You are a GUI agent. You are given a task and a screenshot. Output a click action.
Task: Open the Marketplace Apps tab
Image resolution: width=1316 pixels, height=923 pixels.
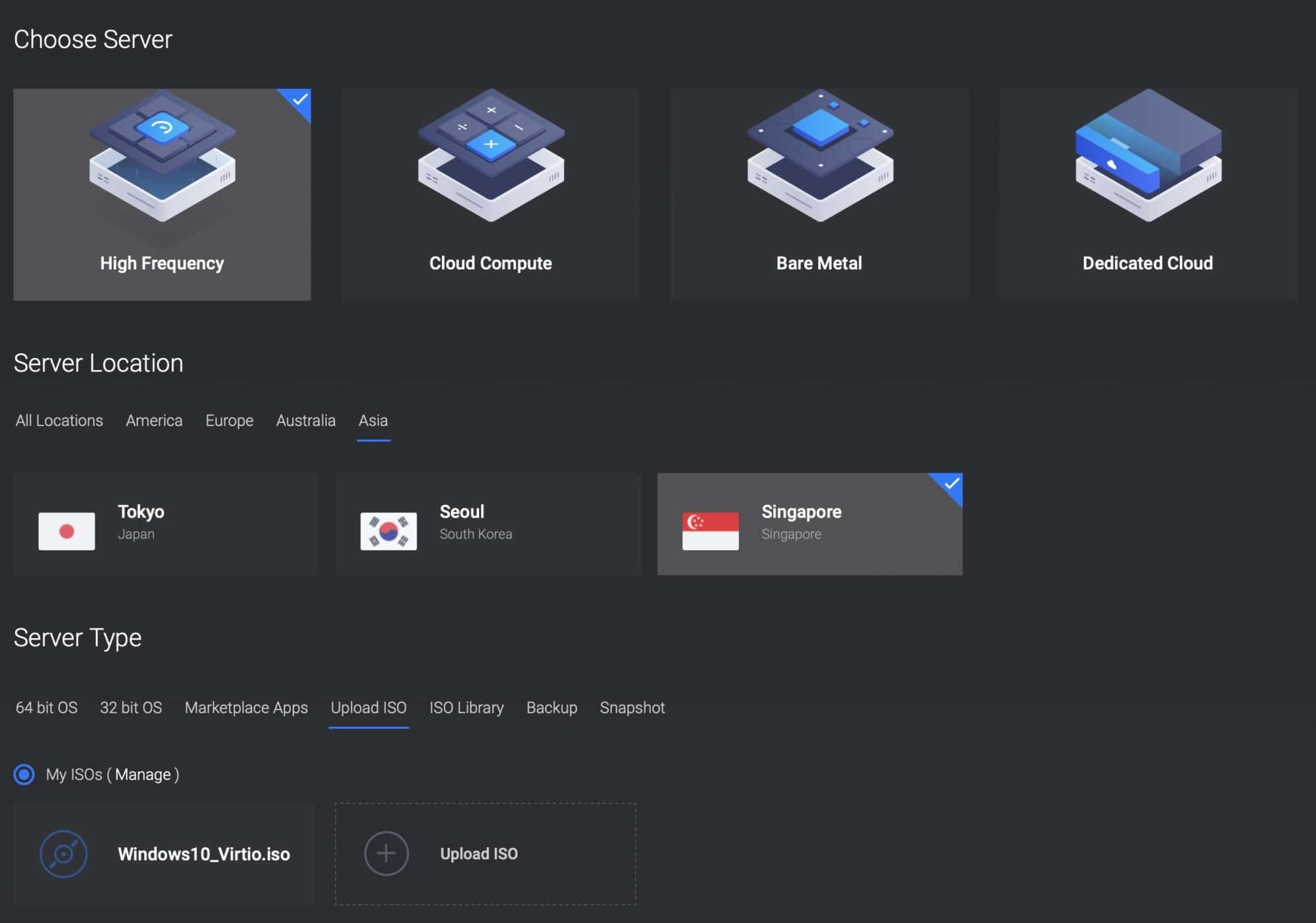(246, 708)
